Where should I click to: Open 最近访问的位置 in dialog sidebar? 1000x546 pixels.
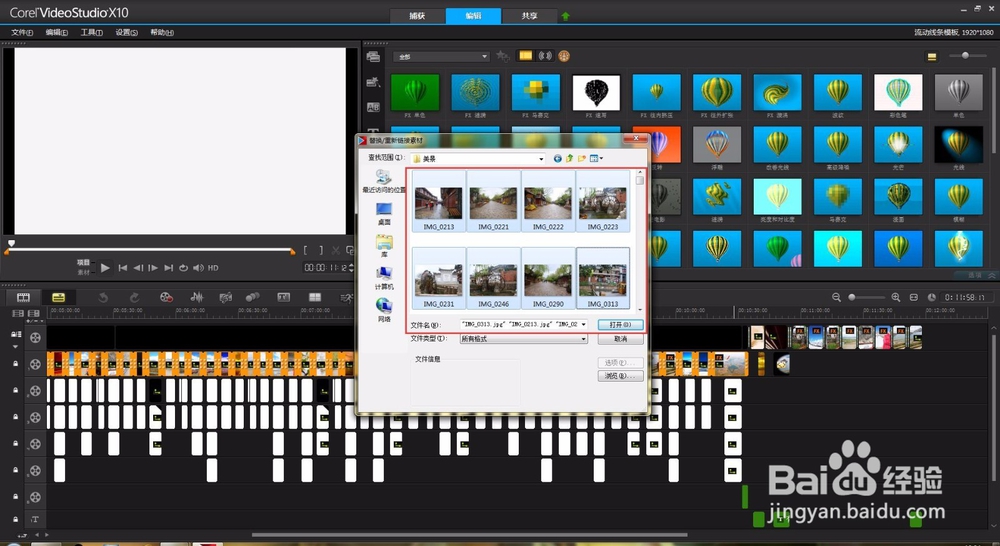coord(383,182)
